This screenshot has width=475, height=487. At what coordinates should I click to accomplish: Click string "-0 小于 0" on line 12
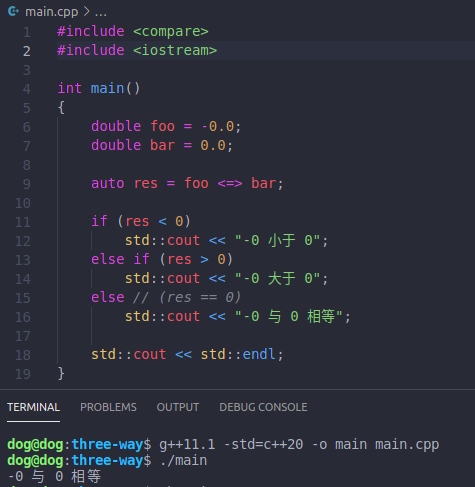(277, 241)
